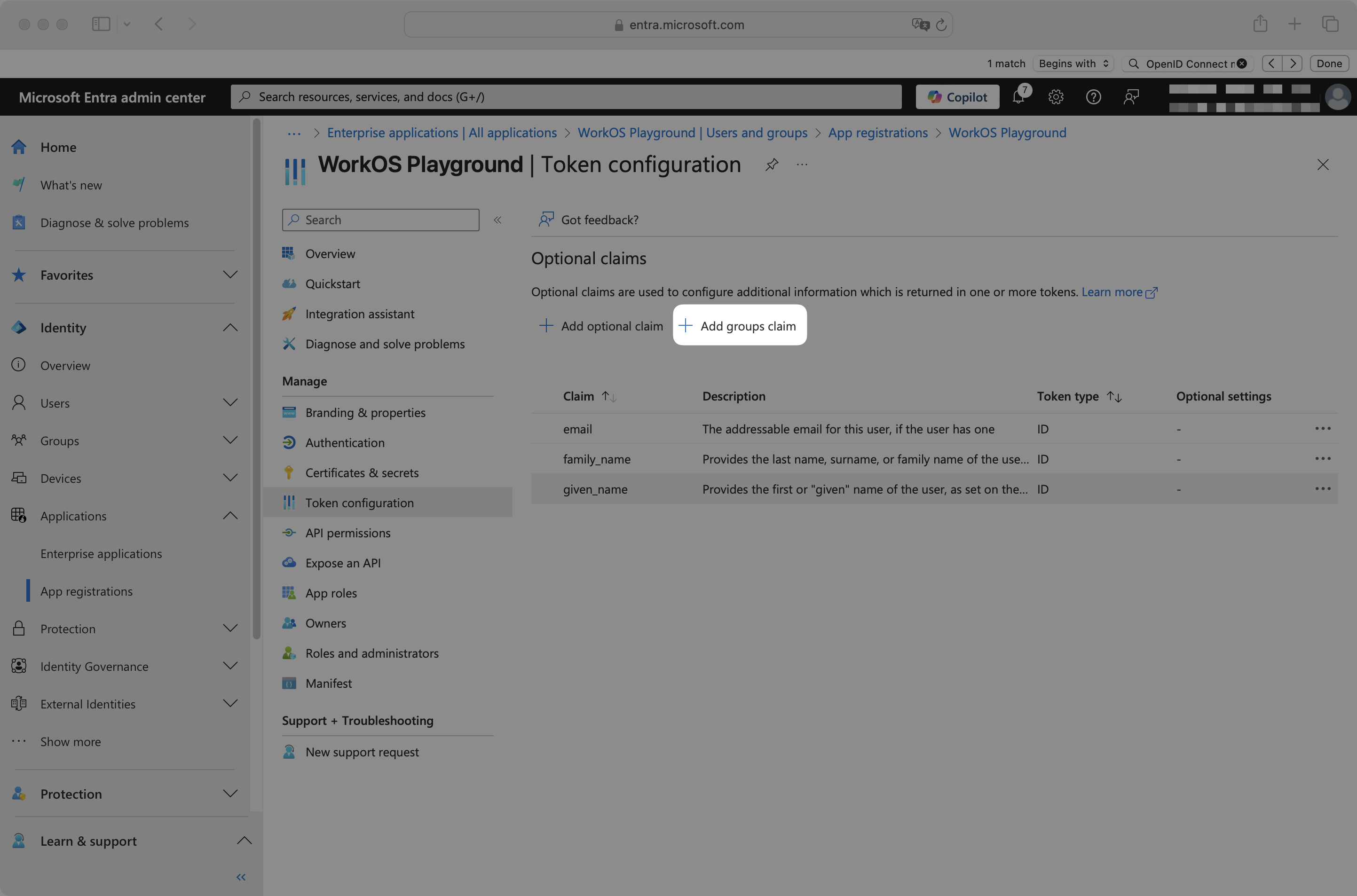Pin the Token configuration blade

click(772, 165)
